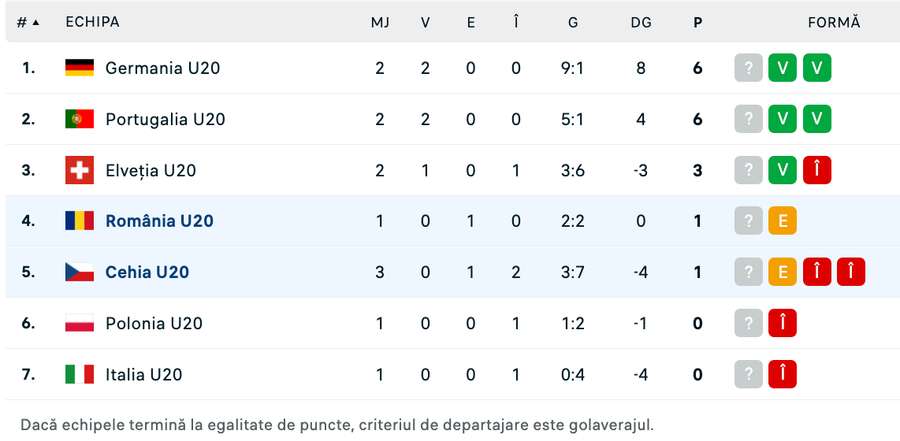This screenshot has height=441, width=900.
Task: Sort table by the # column arrow
Action: [36, 22]
